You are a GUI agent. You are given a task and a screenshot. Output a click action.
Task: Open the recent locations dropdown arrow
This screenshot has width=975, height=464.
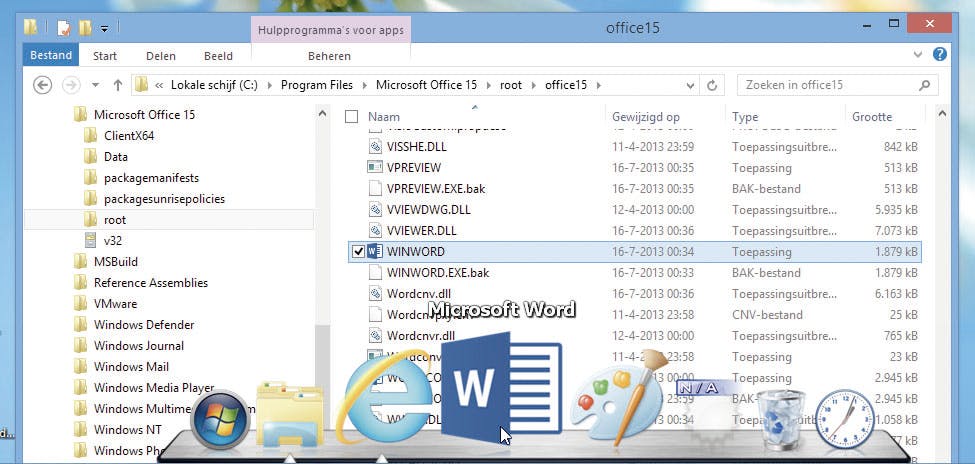95,85
